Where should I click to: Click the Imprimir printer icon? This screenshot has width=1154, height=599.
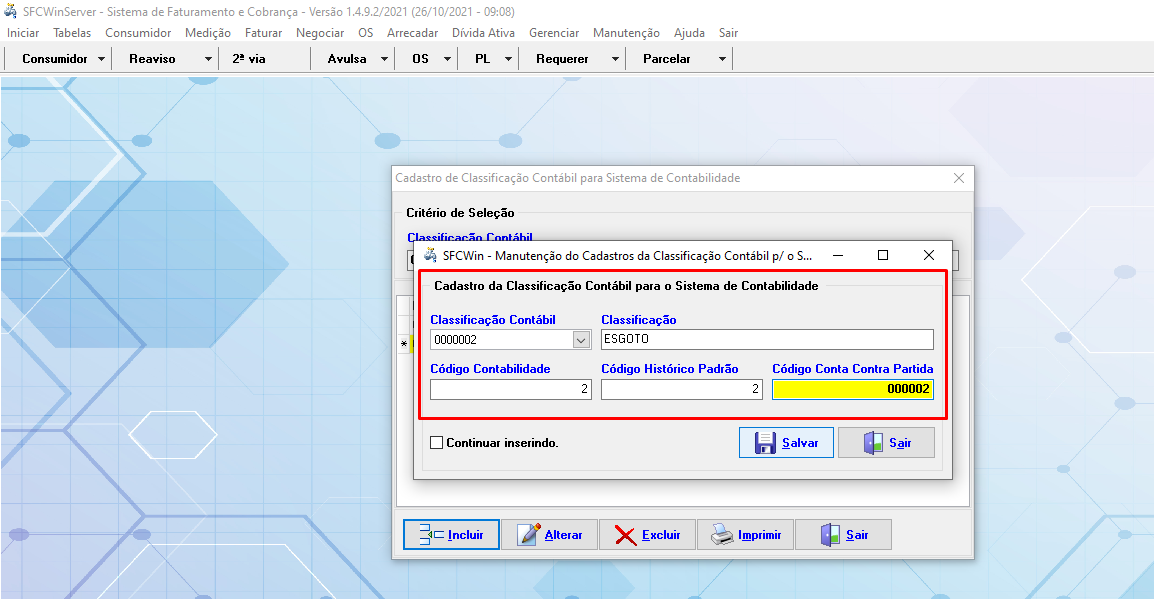pos(722,535)
